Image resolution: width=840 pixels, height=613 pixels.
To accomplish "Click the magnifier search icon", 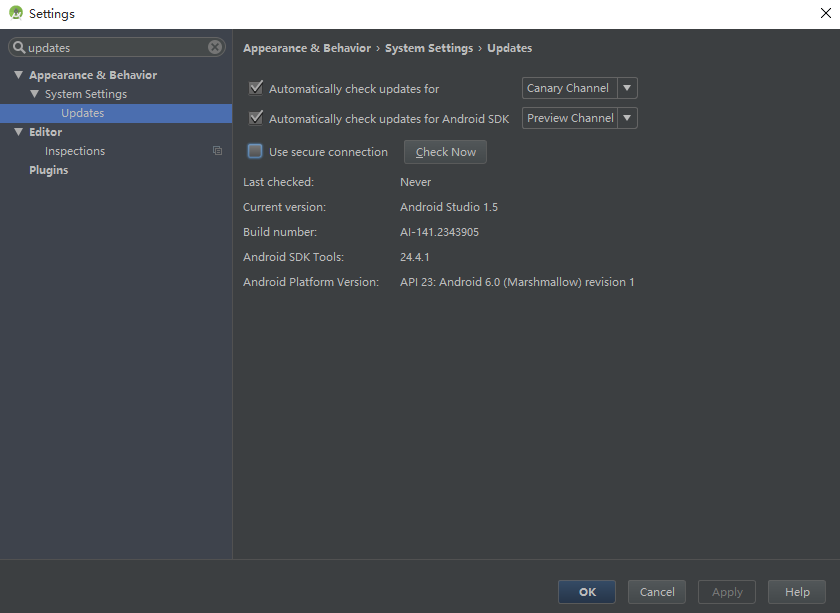I will click(x=19, y=47).
